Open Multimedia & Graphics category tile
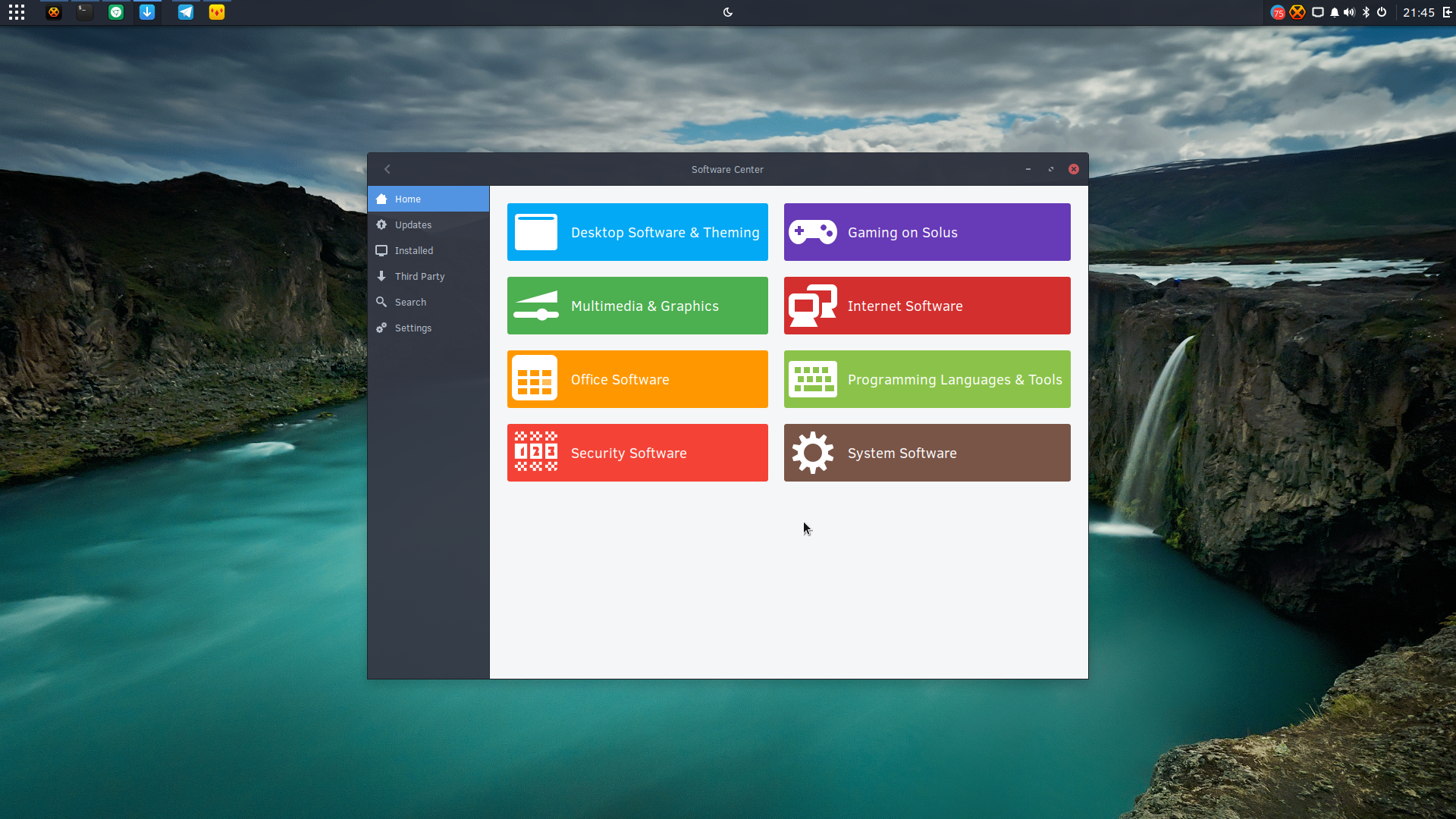The height and width of the screenshot is (819, 1456). (x=637, y=306)
